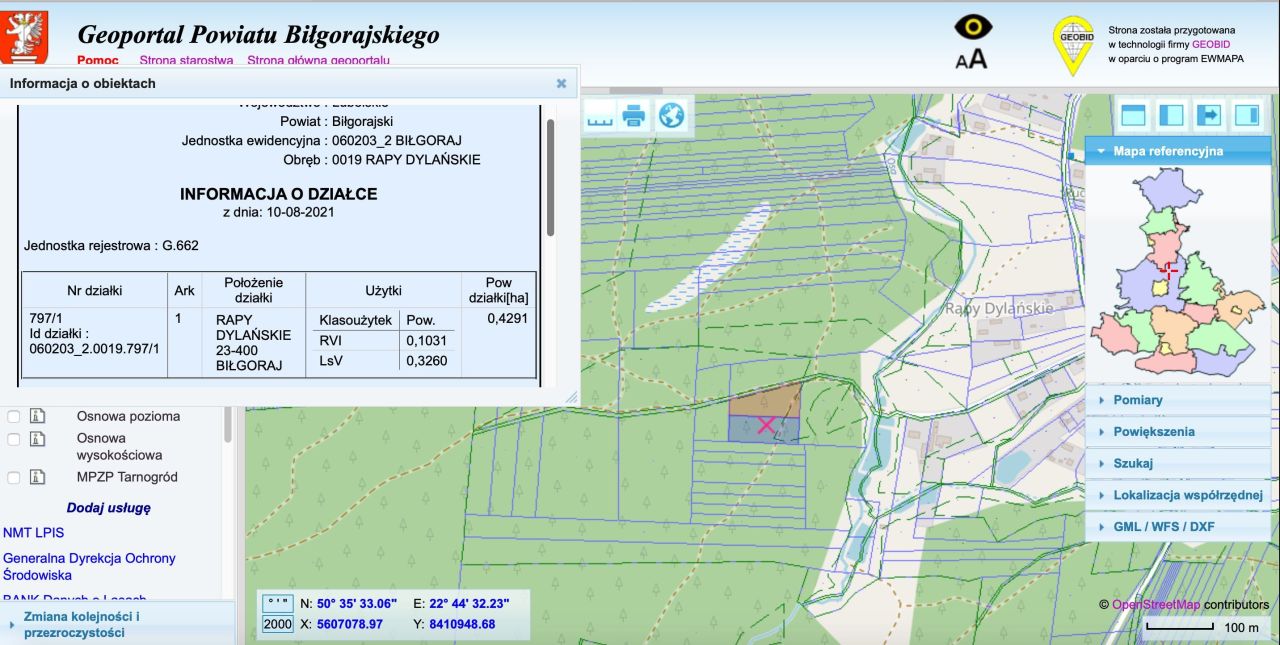Viewport: 1280px width, 645px height.
Task: Enable the Osnowa pozioma layer checkbox
Action: click(14, 416)
